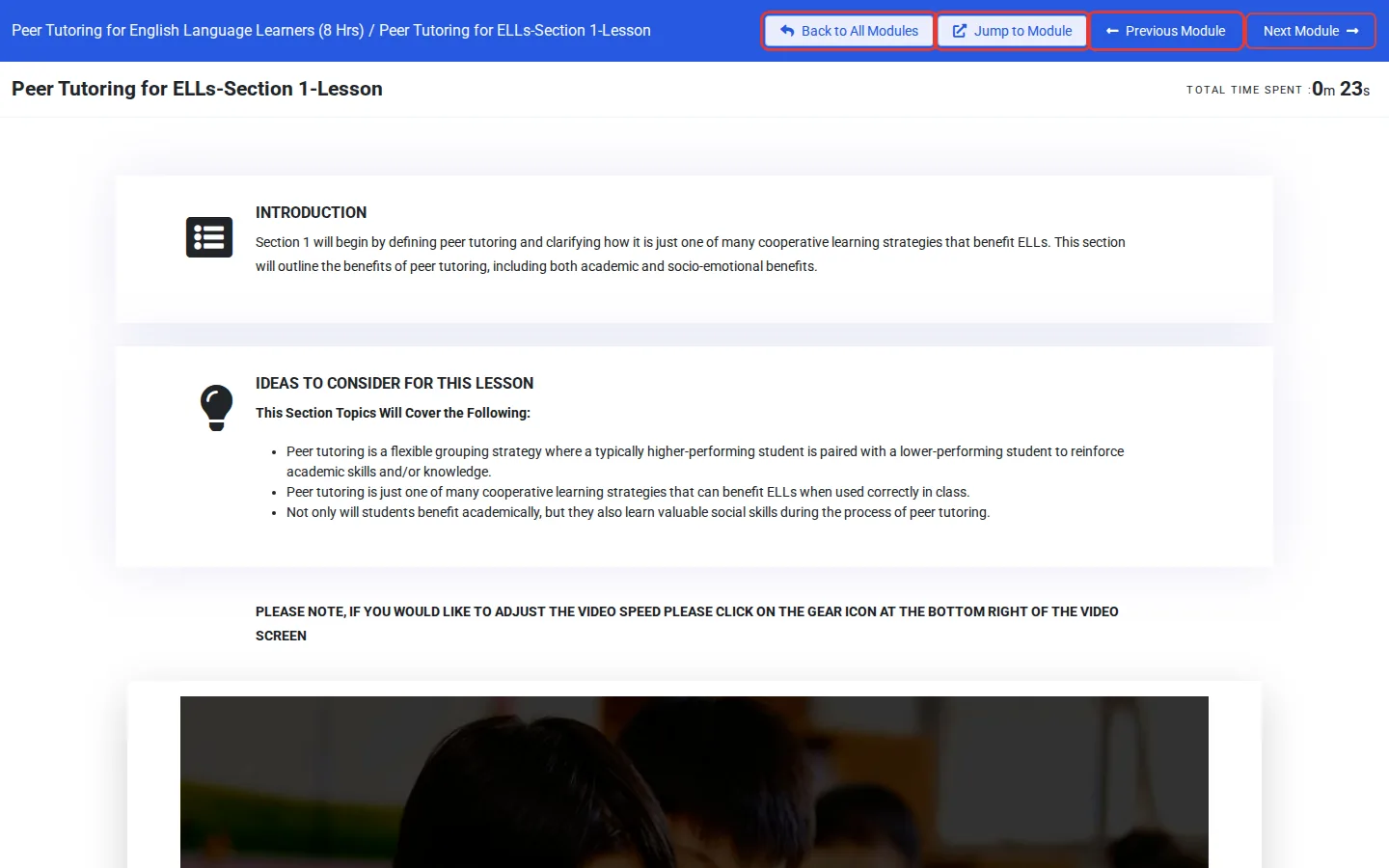Click 'This Section Topics Will Cover the Following:'
The height and width of the screenshot is (868, 1389).
point(393,413)
